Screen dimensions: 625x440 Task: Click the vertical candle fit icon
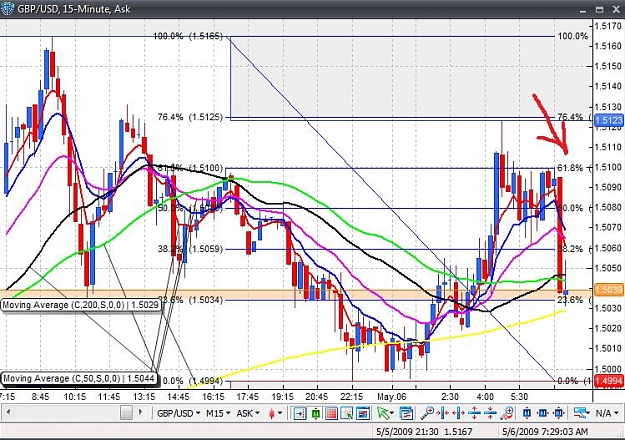pyautogui.click(x=527, y=413)
